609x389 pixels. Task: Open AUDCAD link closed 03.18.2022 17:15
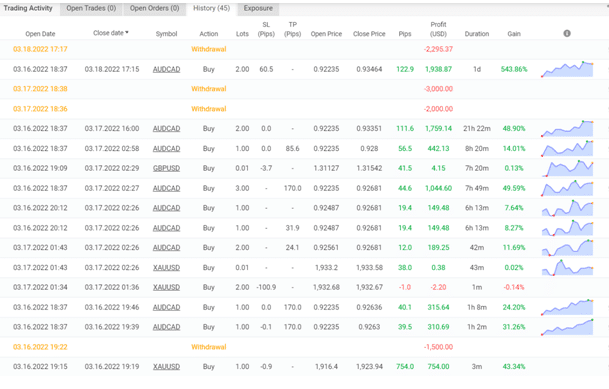click(x=166, y=69)
